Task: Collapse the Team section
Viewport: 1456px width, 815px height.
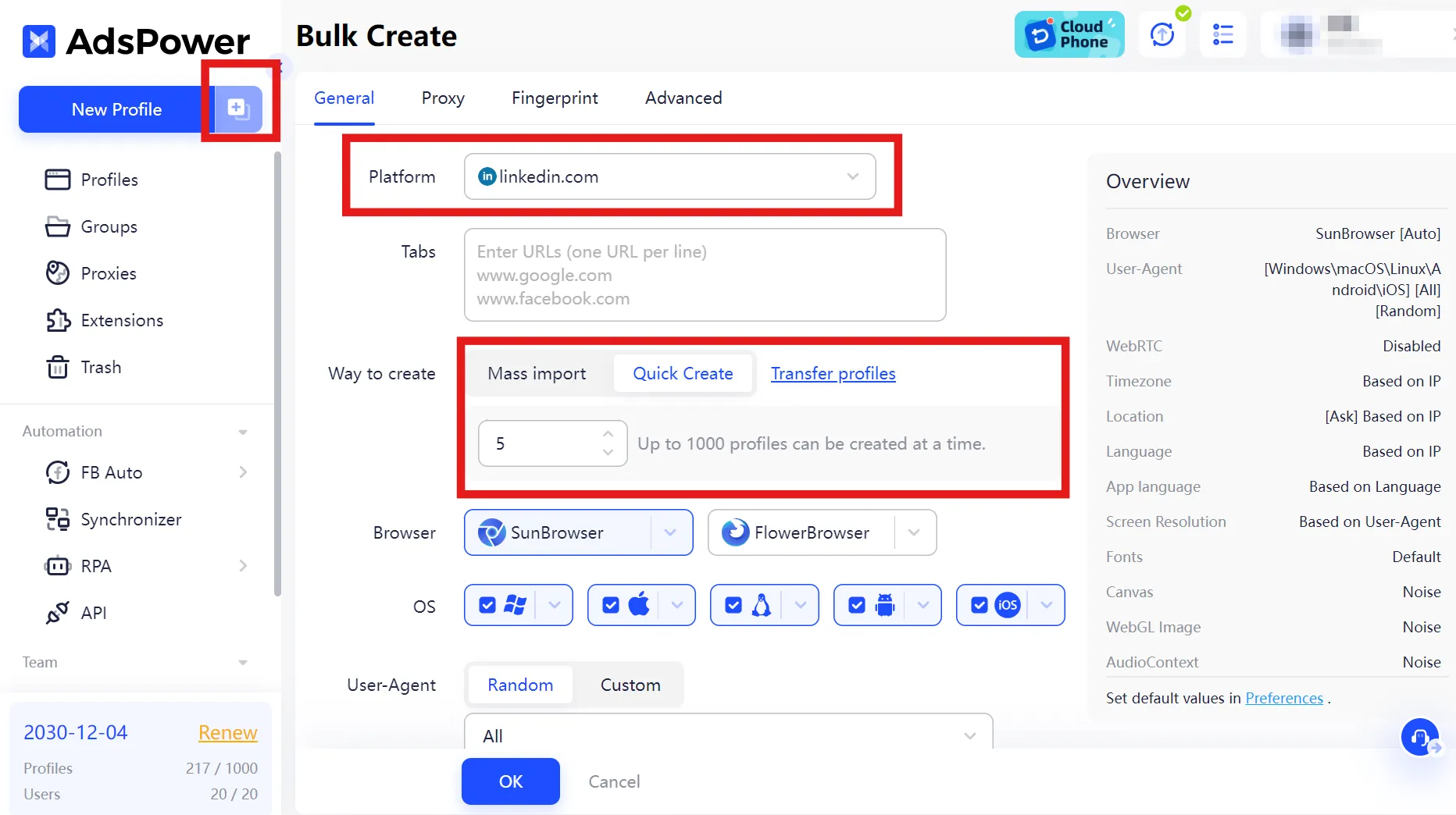Action: (x=243, y=663)
